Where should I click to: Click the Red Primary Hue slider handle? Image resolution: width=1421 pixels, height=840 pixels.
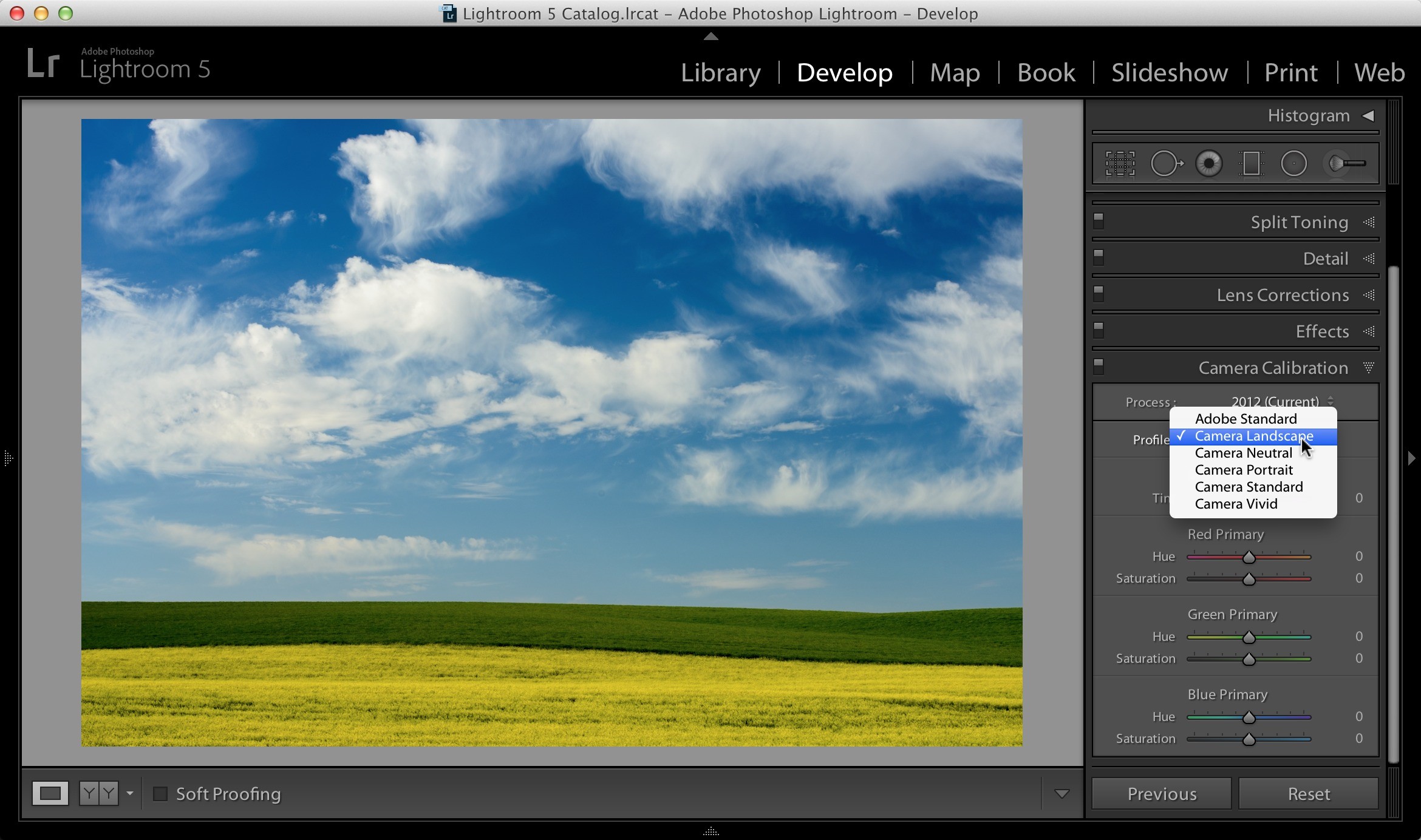pos(1249,557)
